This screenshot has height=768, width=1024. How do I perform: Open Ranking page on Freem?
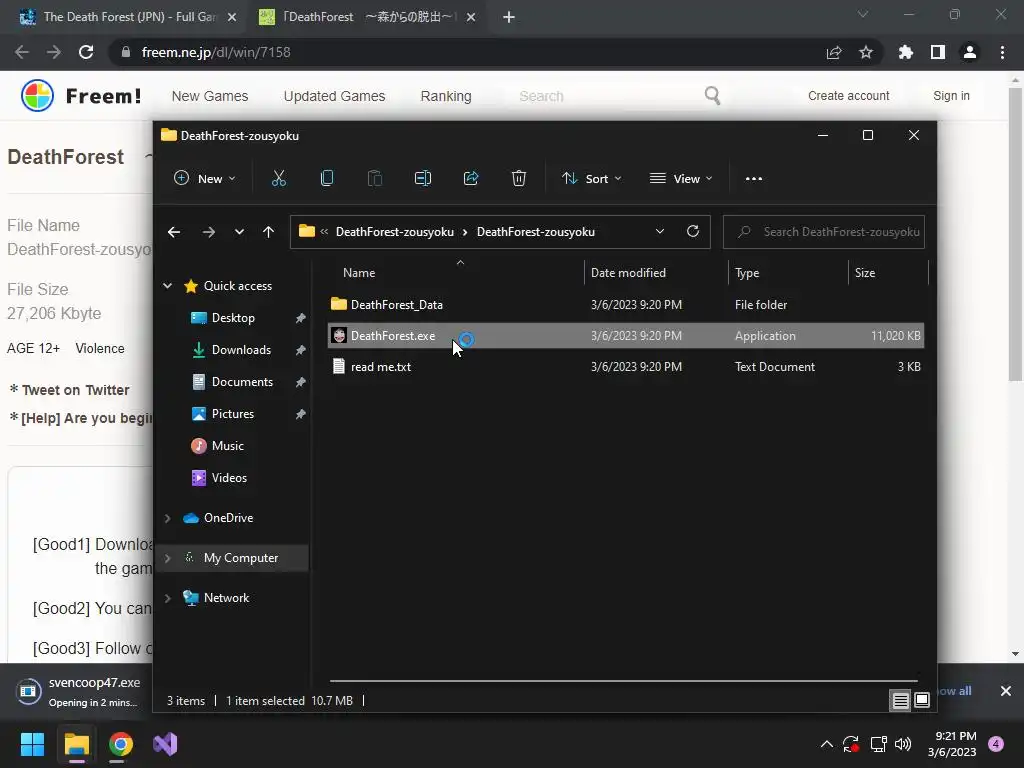[446, 96]
